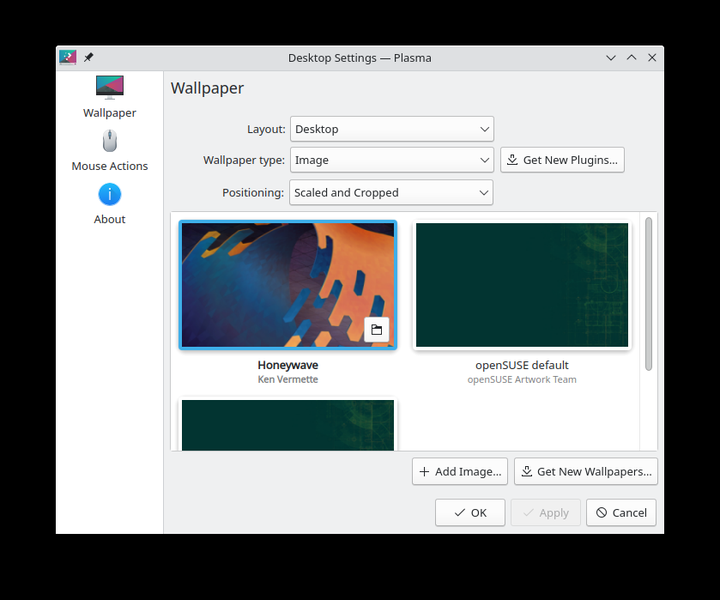Click the Ken Vermette author text
This screenshot has height=600, width=720.
pos(288,379)
